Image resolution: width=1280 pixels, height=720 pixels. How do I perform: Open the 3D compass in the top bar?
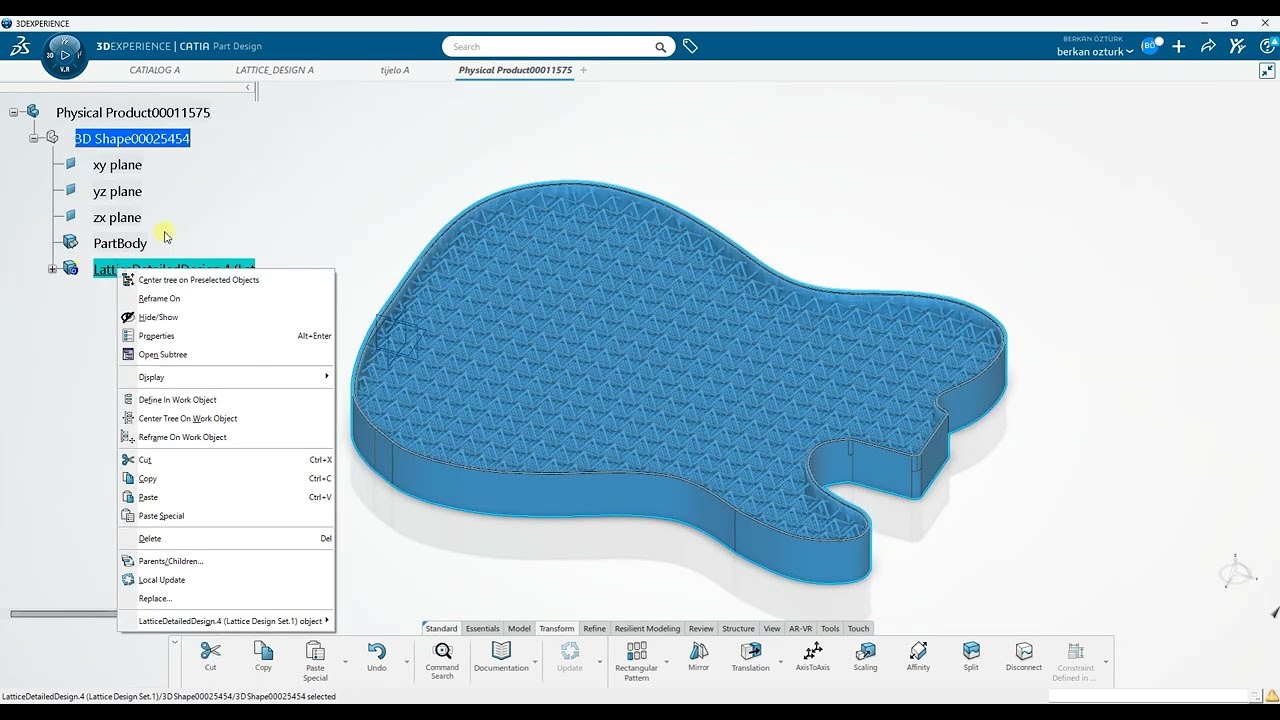coord(65,55)
